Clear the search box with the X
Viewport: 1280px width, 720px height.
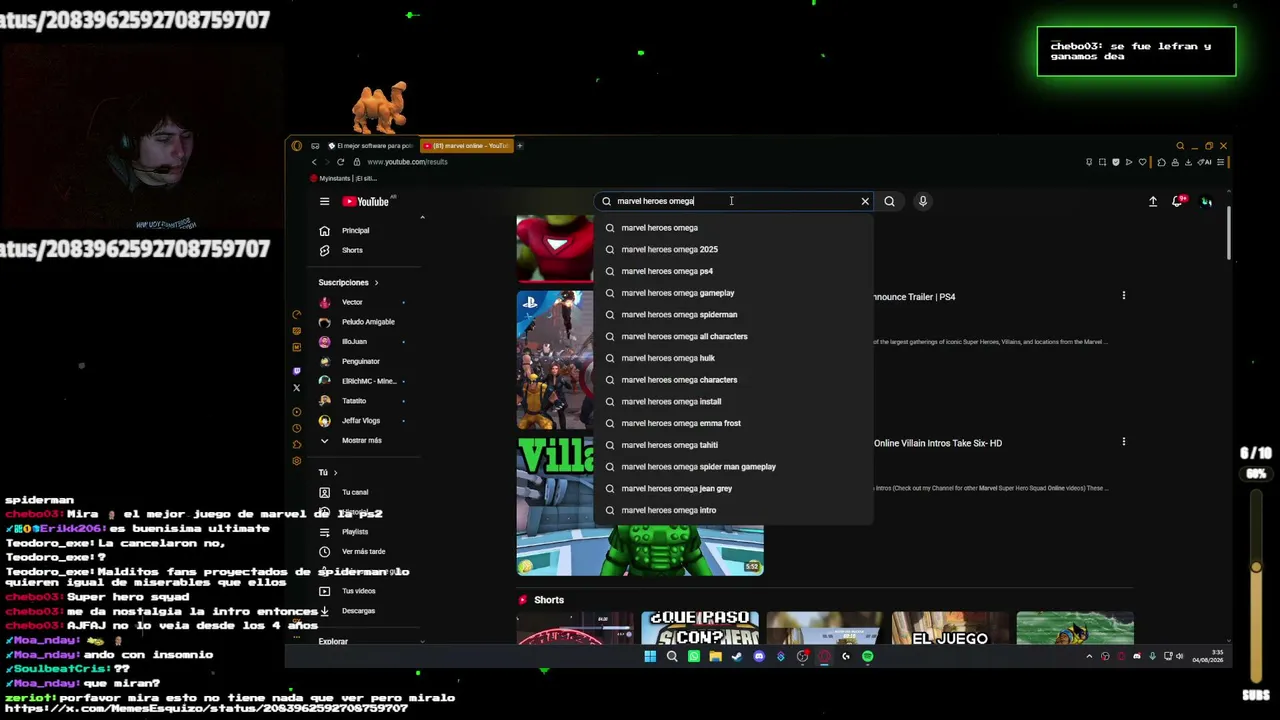coord(865,201)
